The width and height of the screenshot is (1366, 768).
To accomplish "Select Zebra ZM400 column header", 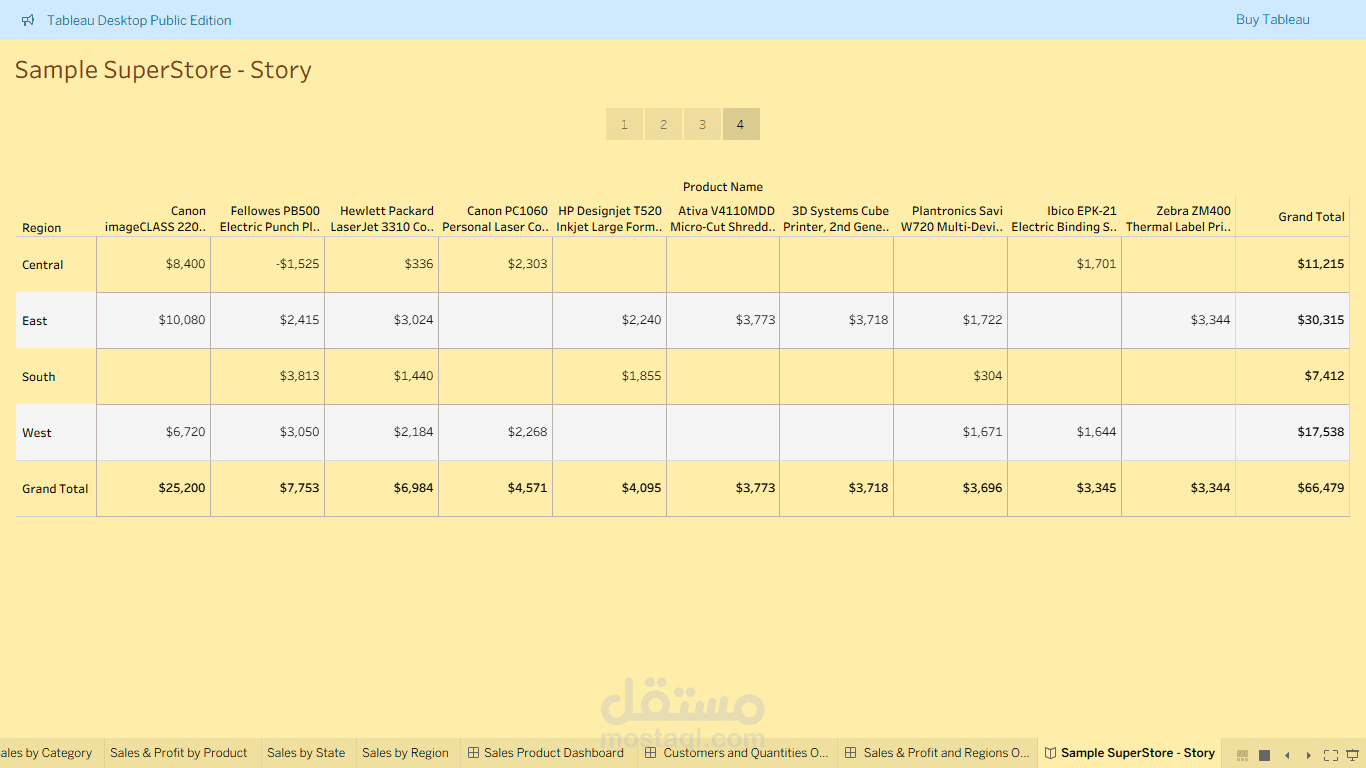I will (x=1179, y=219).
